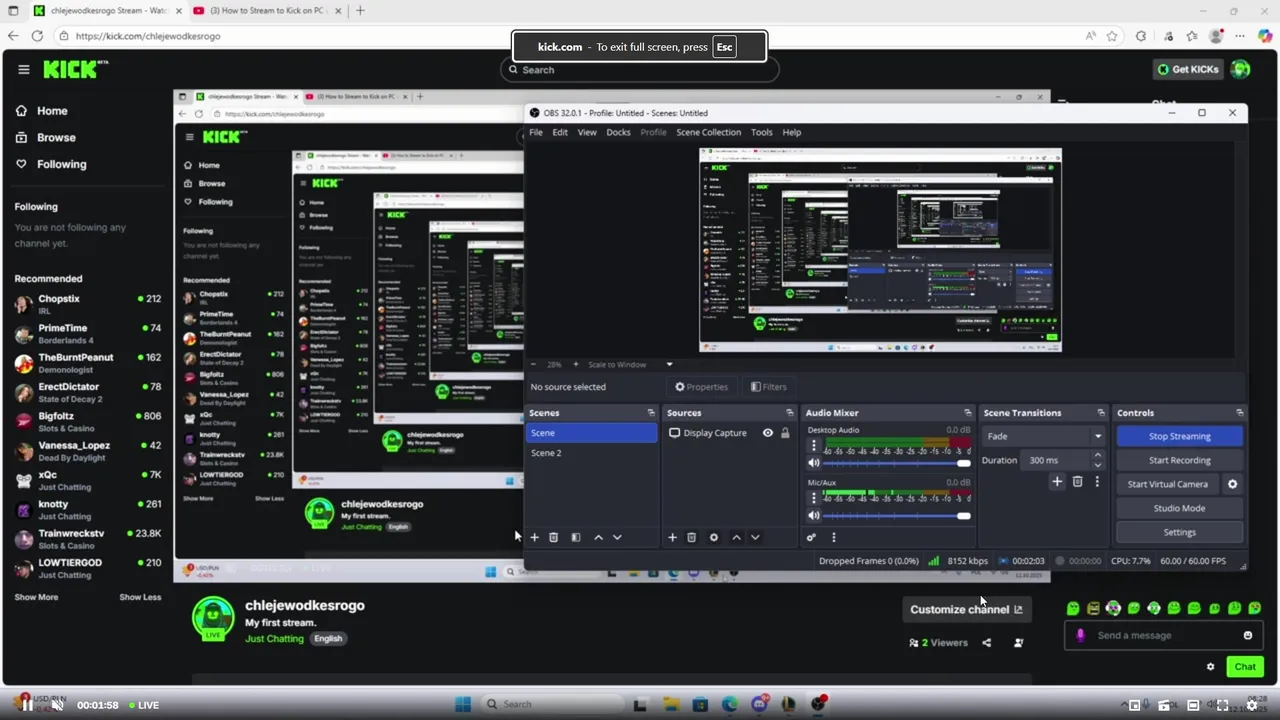Screen dimensions: 1280x720
Task: Click Start Recording button
Action: tap(1180, 460)
